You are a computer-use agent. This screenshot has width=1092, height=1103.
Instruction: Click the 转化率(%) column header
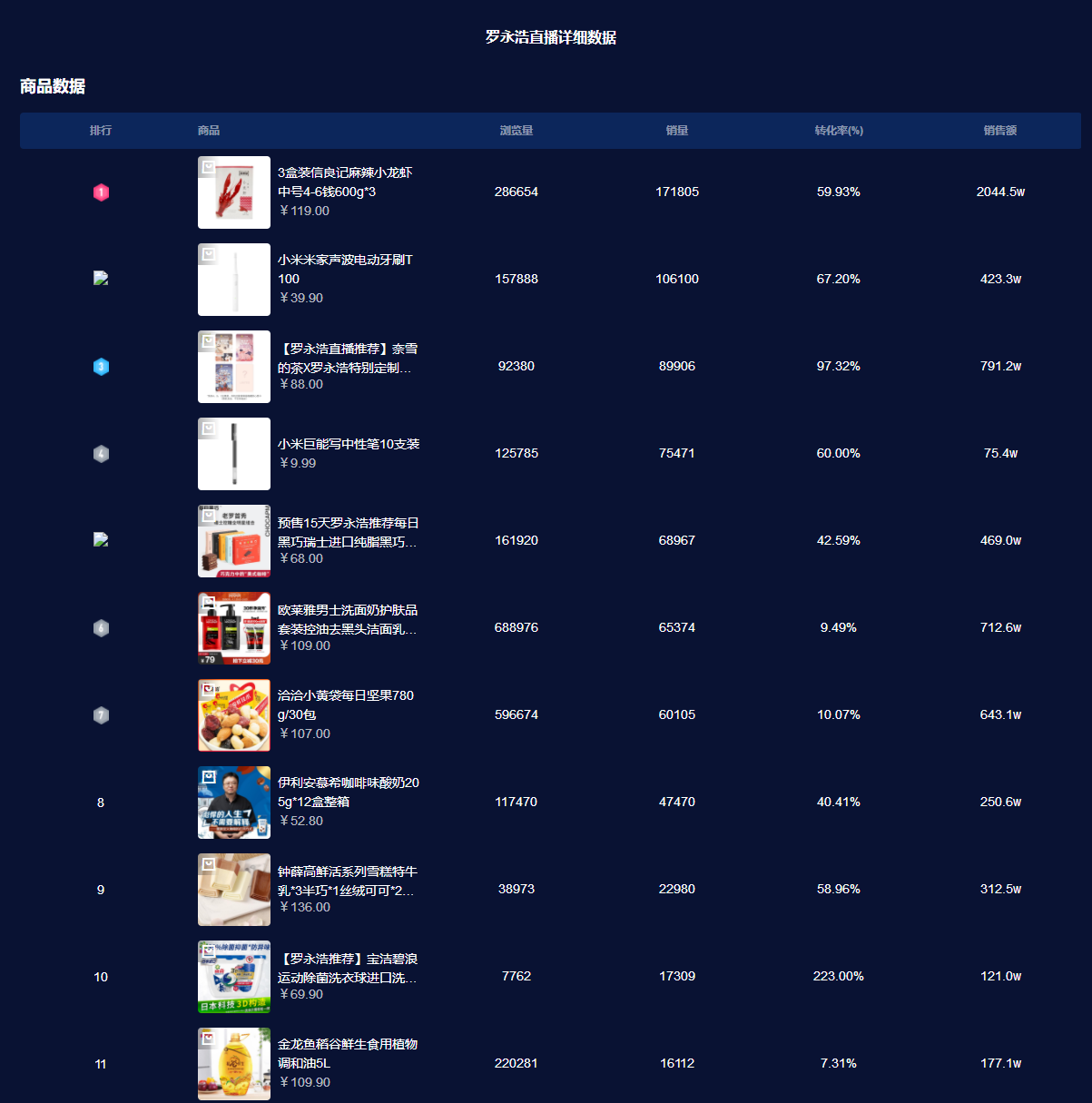coord(838,131)
